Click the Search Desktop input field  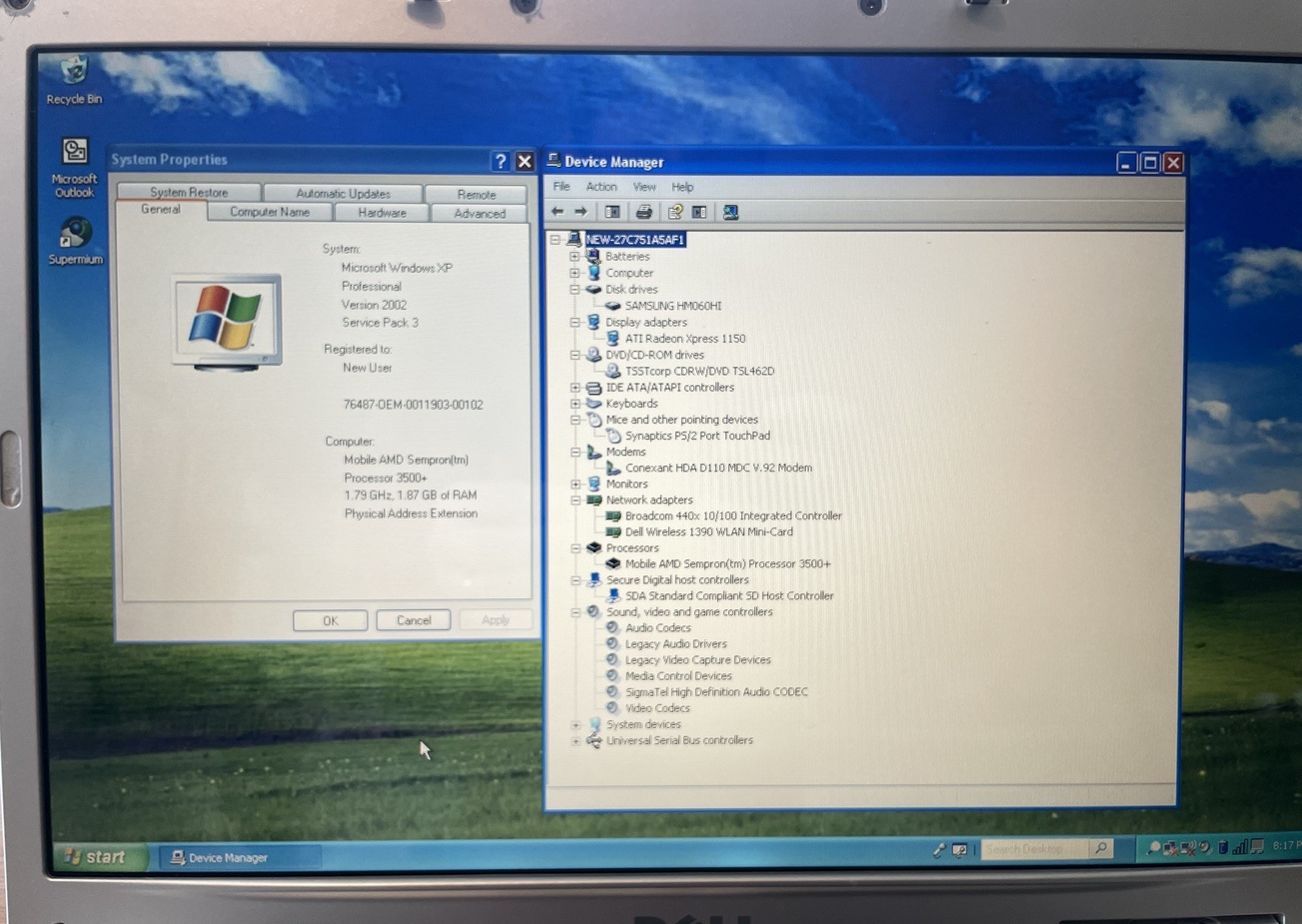coord(1033,849)
